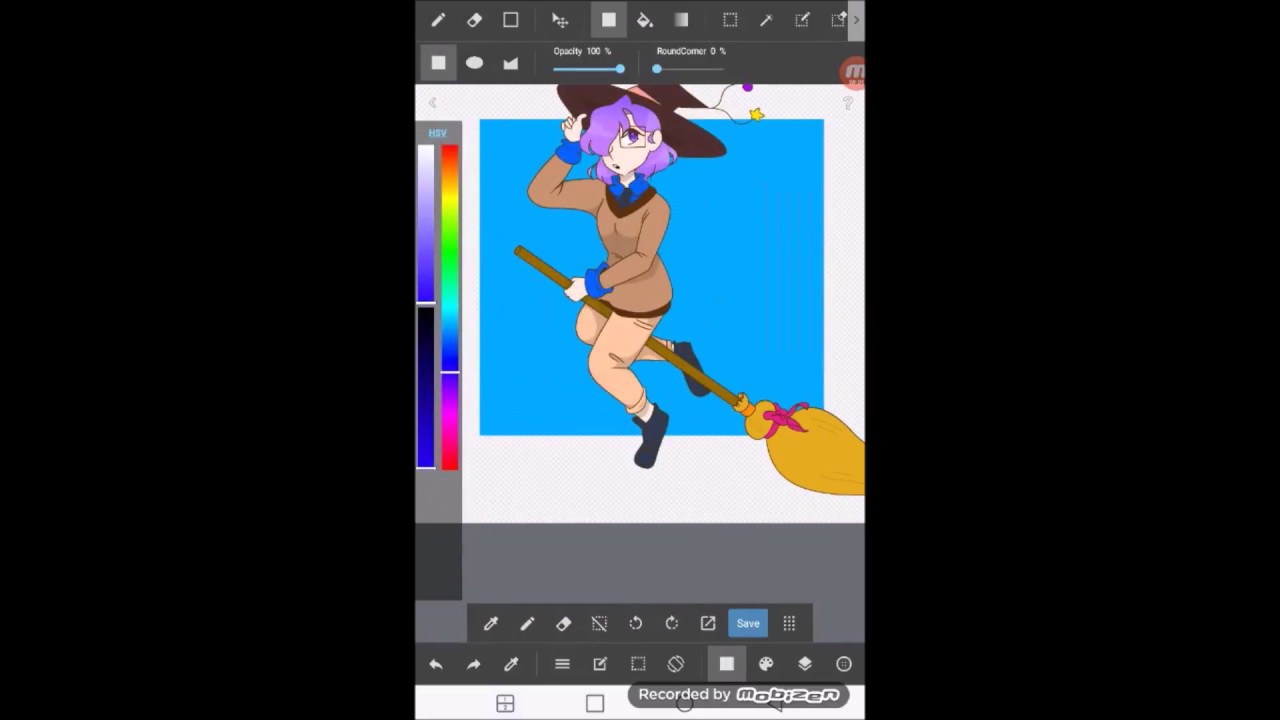
Task: Open the dotted grid menu in shortcut bar
Action: (x=789, y=623)
